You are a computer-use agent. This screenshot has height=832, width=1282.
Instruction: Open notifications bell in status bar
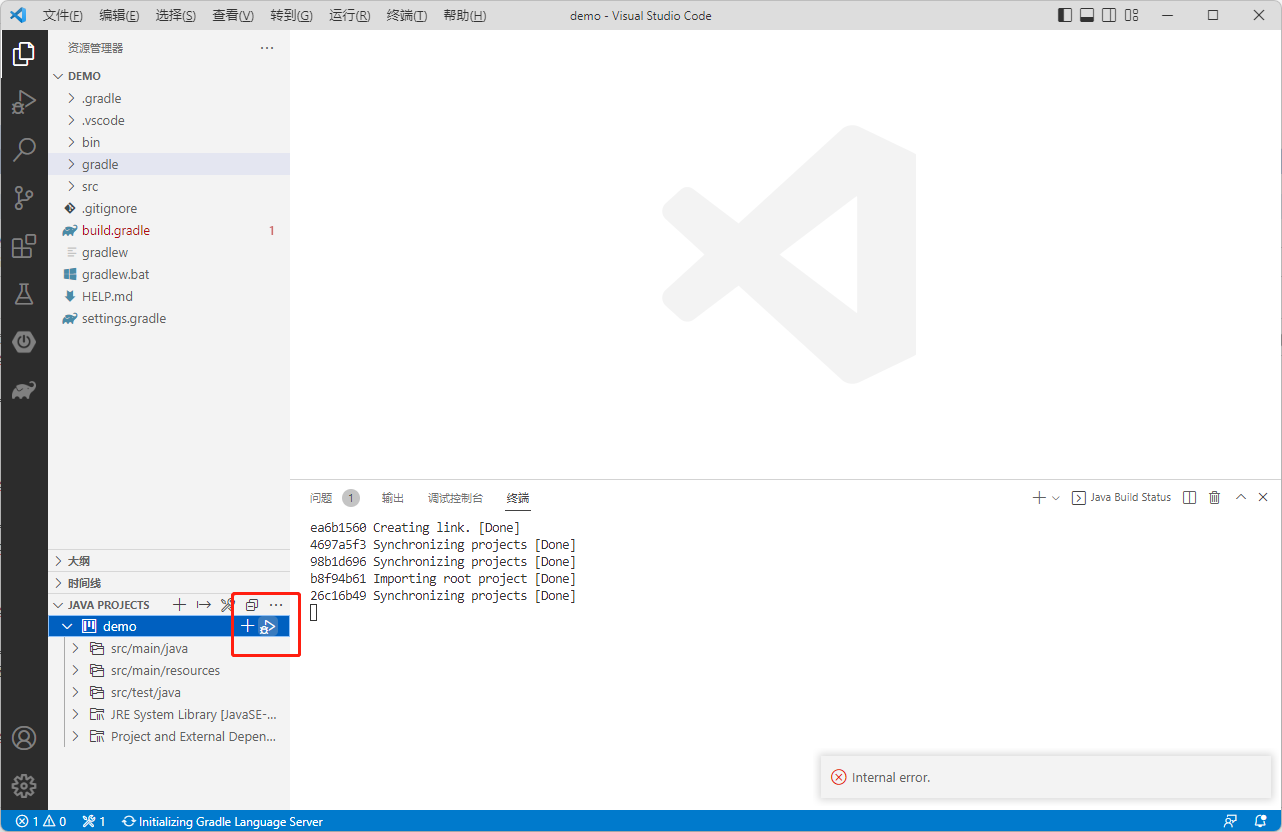[1259, 821]
